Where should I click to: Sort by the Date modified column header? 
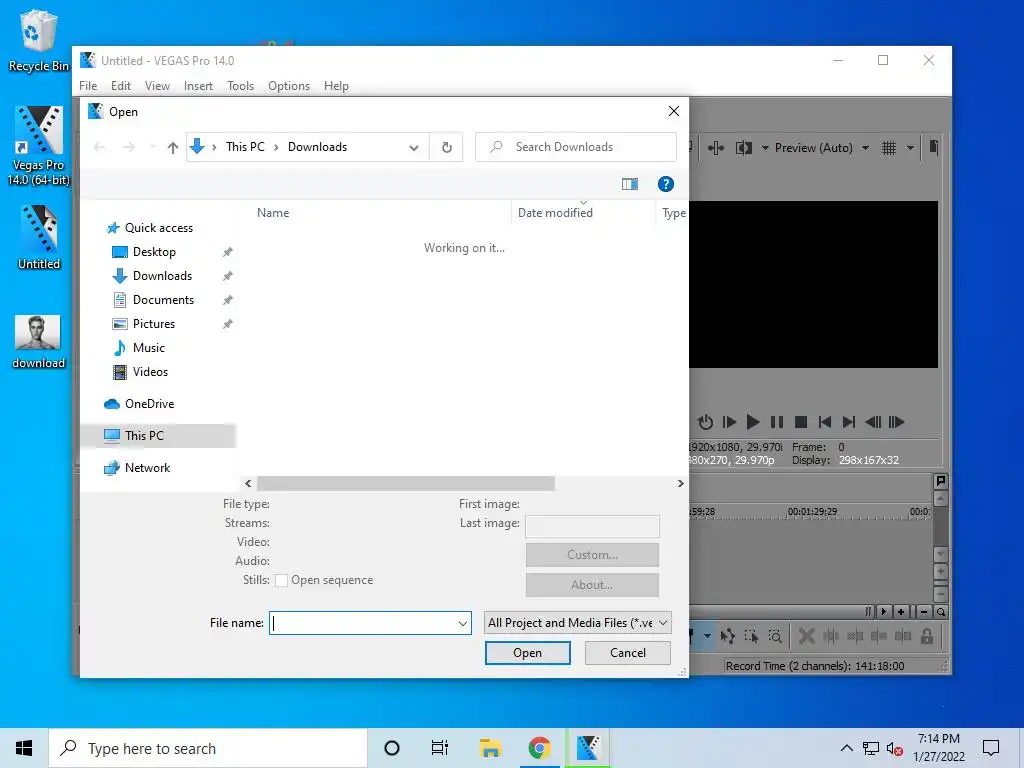tap(555, 213)
